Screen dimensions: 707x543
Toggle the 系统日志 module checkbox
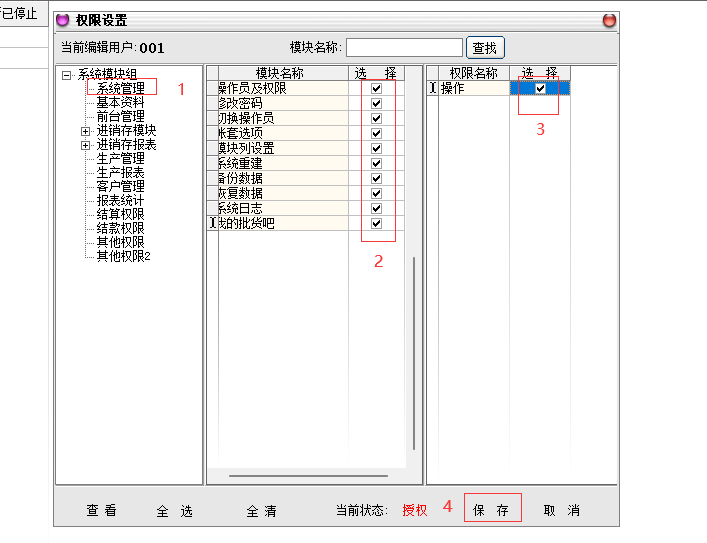tap(377, 208)
